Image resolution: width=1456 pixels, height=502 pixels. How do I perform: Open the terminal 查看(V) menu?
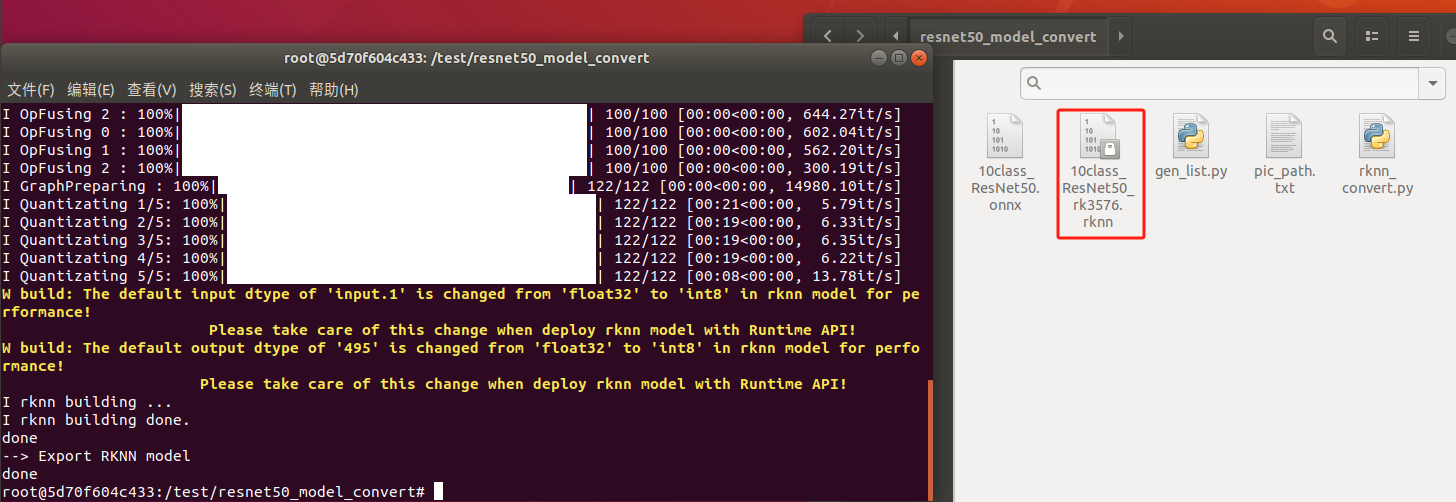[x=152, y=90]
